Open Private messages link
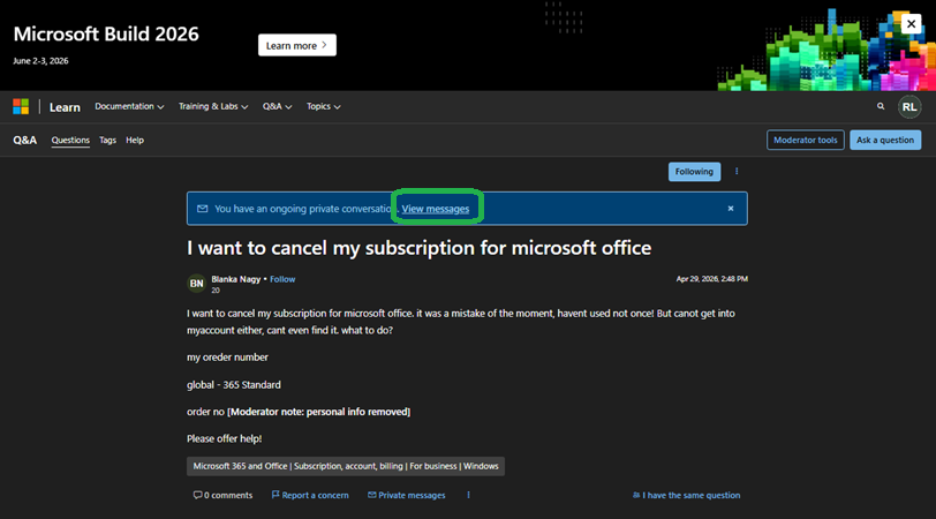Image resolution: width=936 pixels, height=519 pixels. [x=407, y=495]
